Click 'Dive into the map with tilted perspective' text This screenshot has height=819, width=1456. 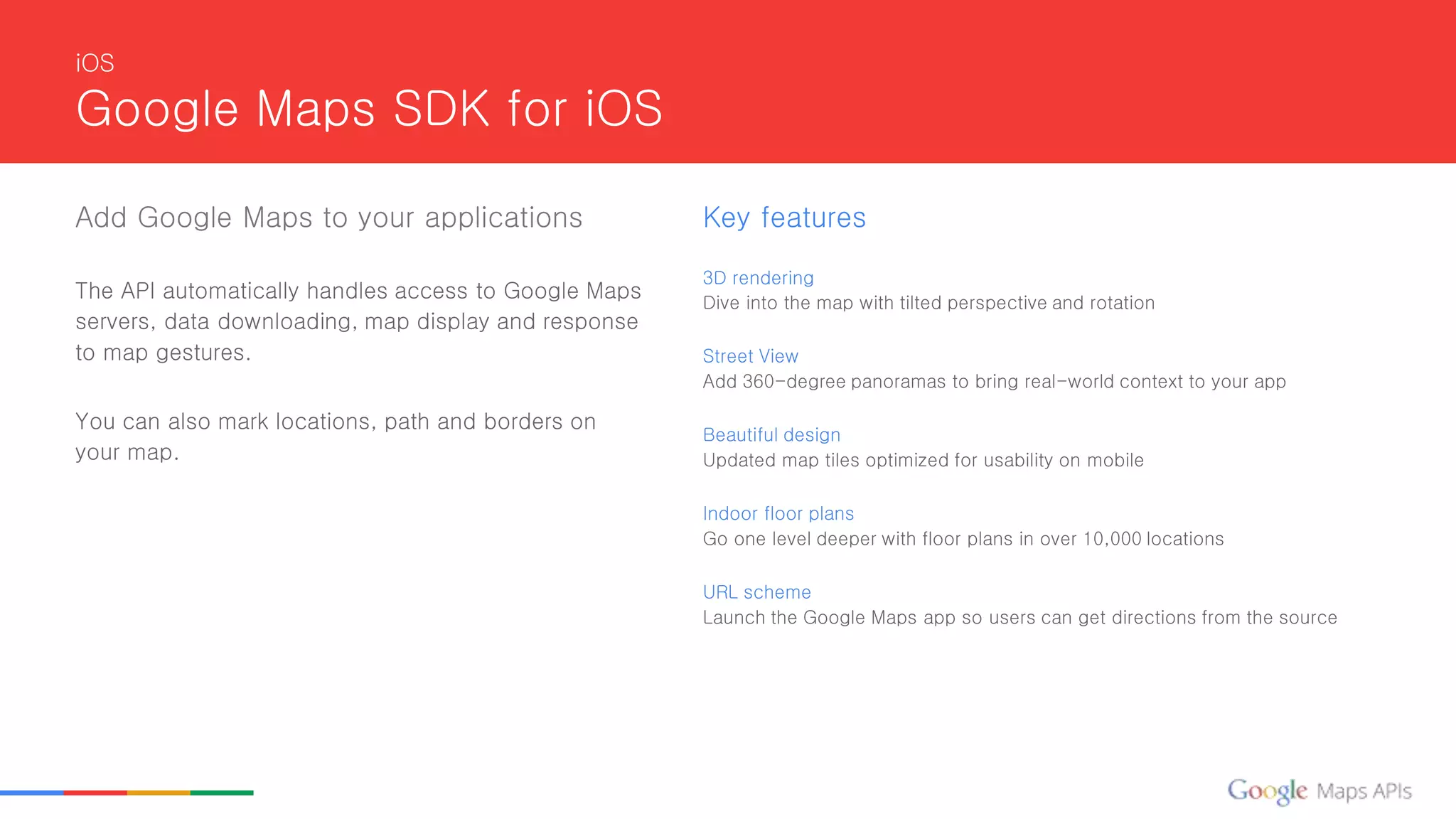(928, 304)
